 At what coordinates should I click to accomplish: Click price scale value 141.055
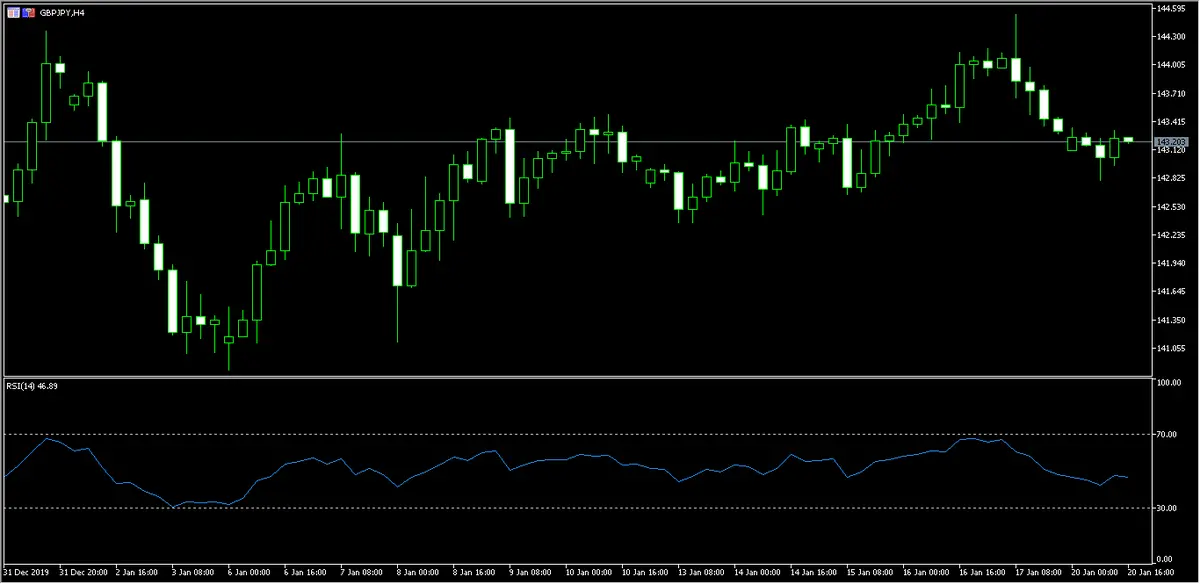tap(1171, 348)
